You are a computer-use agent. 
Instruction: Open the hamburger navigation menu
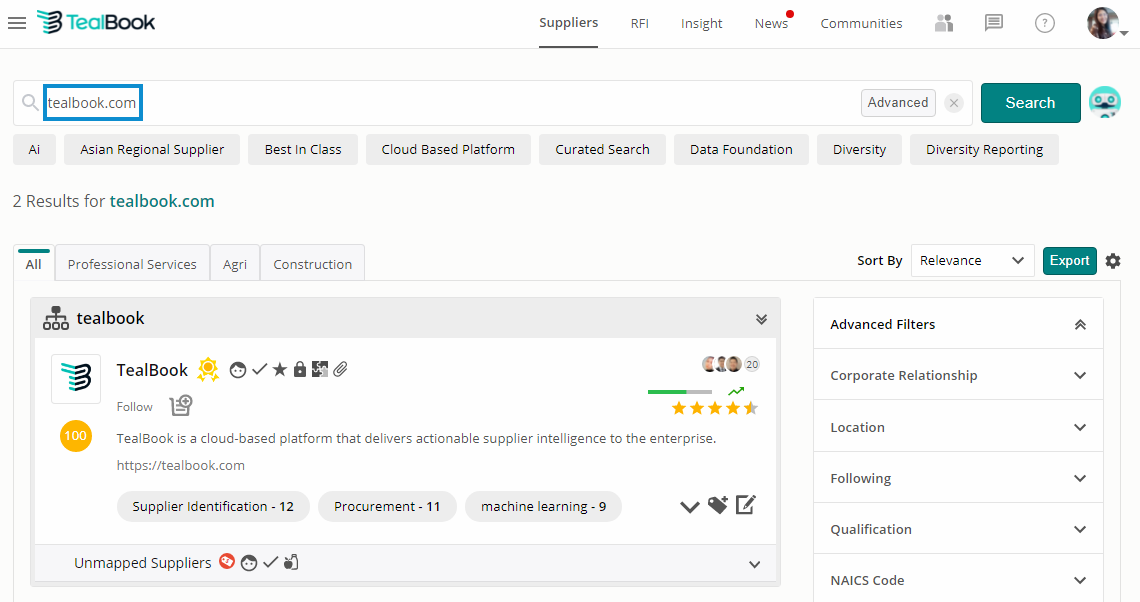pos(17,23)
